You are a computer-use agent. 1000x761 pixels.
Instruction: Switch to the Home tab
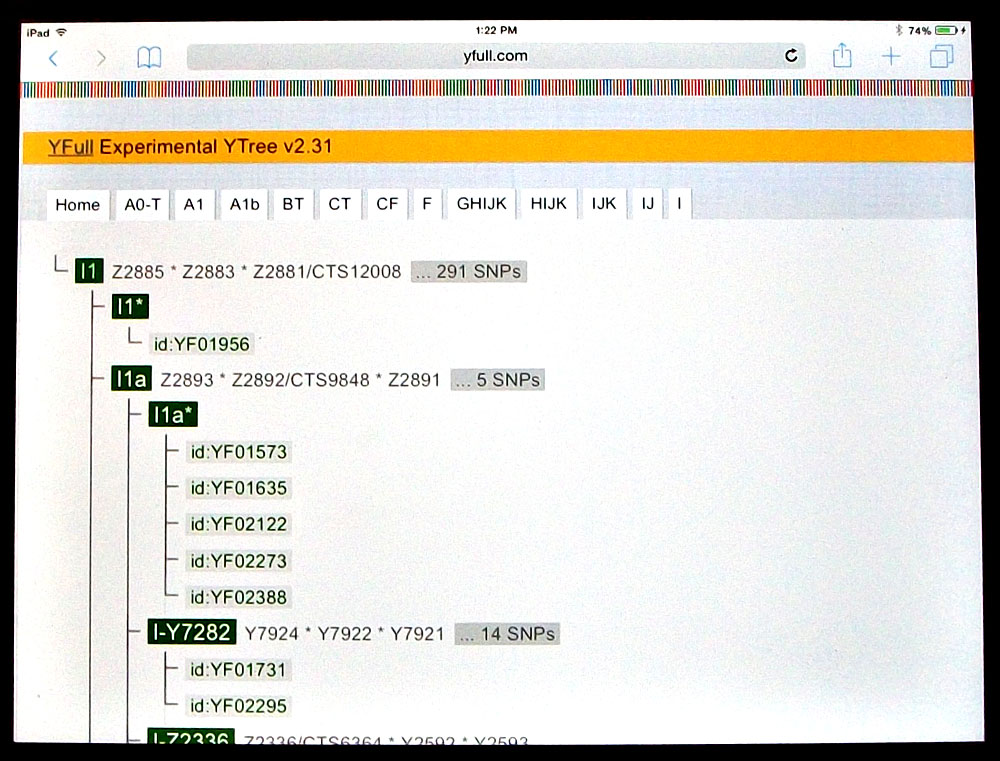coord(78,205)
